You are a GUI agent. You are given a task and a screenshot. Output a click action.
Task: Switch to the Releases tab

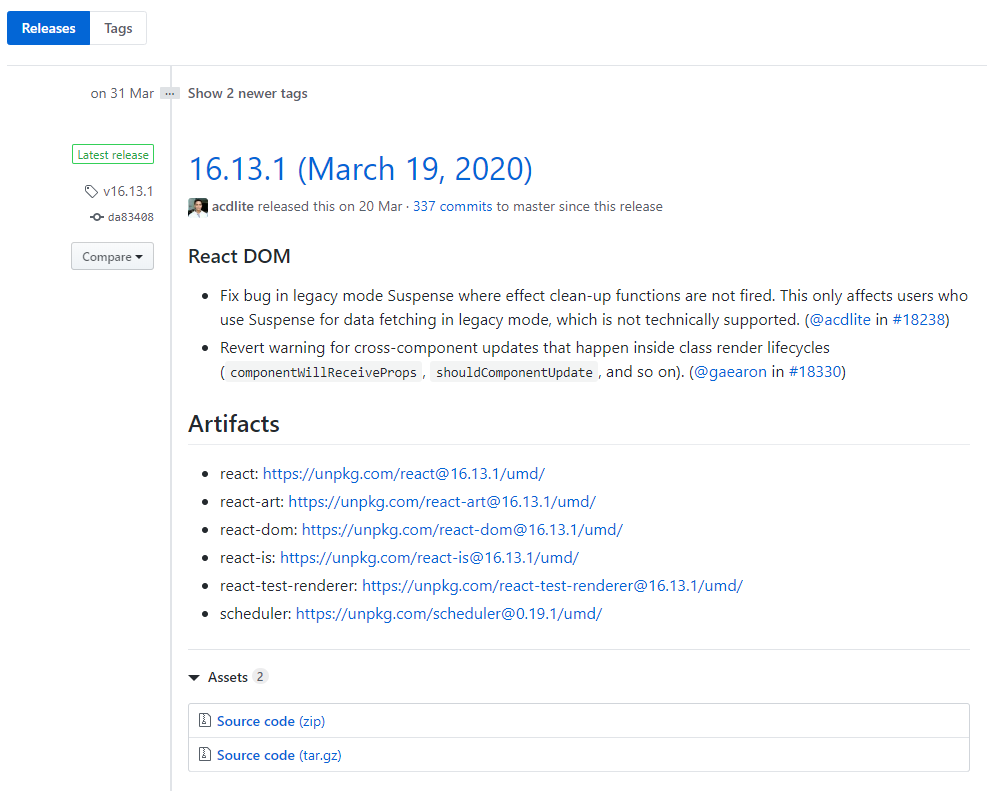tap(48, 28)
